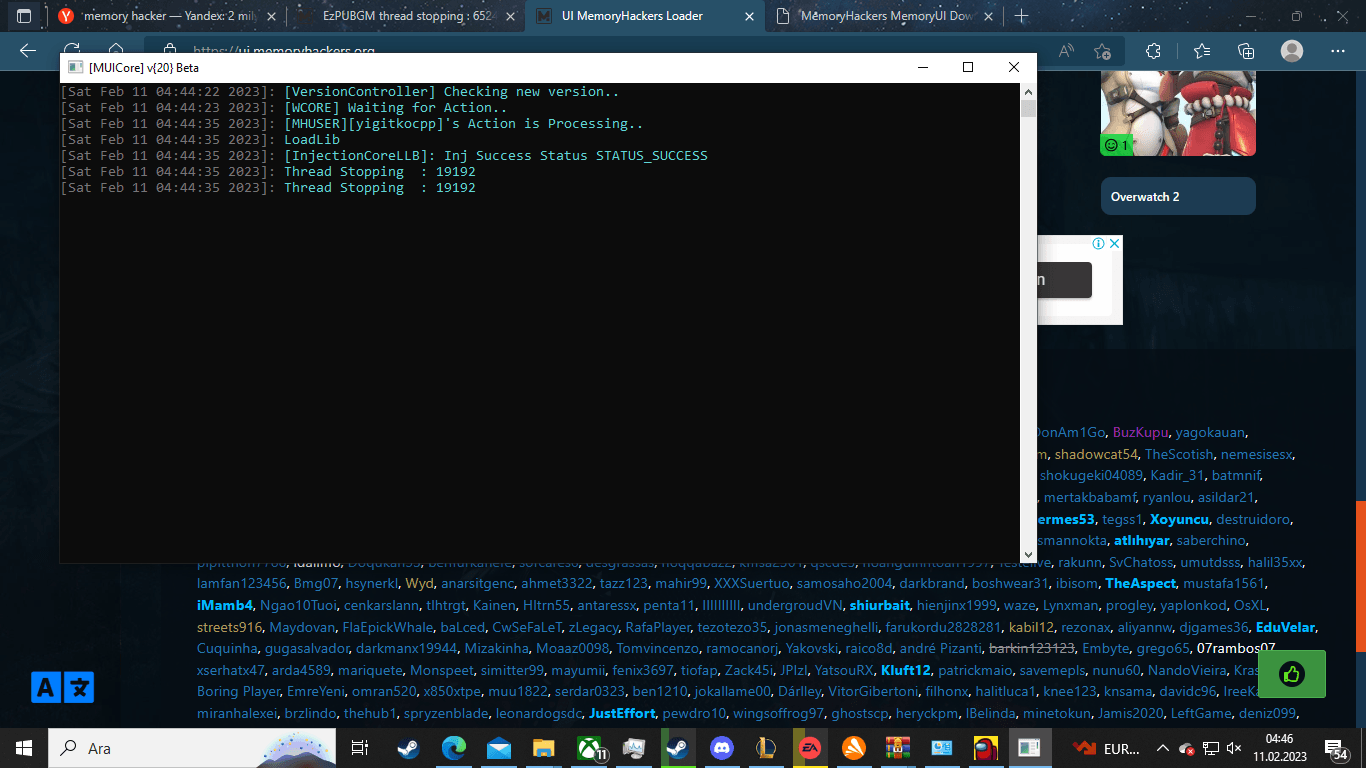Click the 'Overwatch 2' card label

(x=1145, y=197)
